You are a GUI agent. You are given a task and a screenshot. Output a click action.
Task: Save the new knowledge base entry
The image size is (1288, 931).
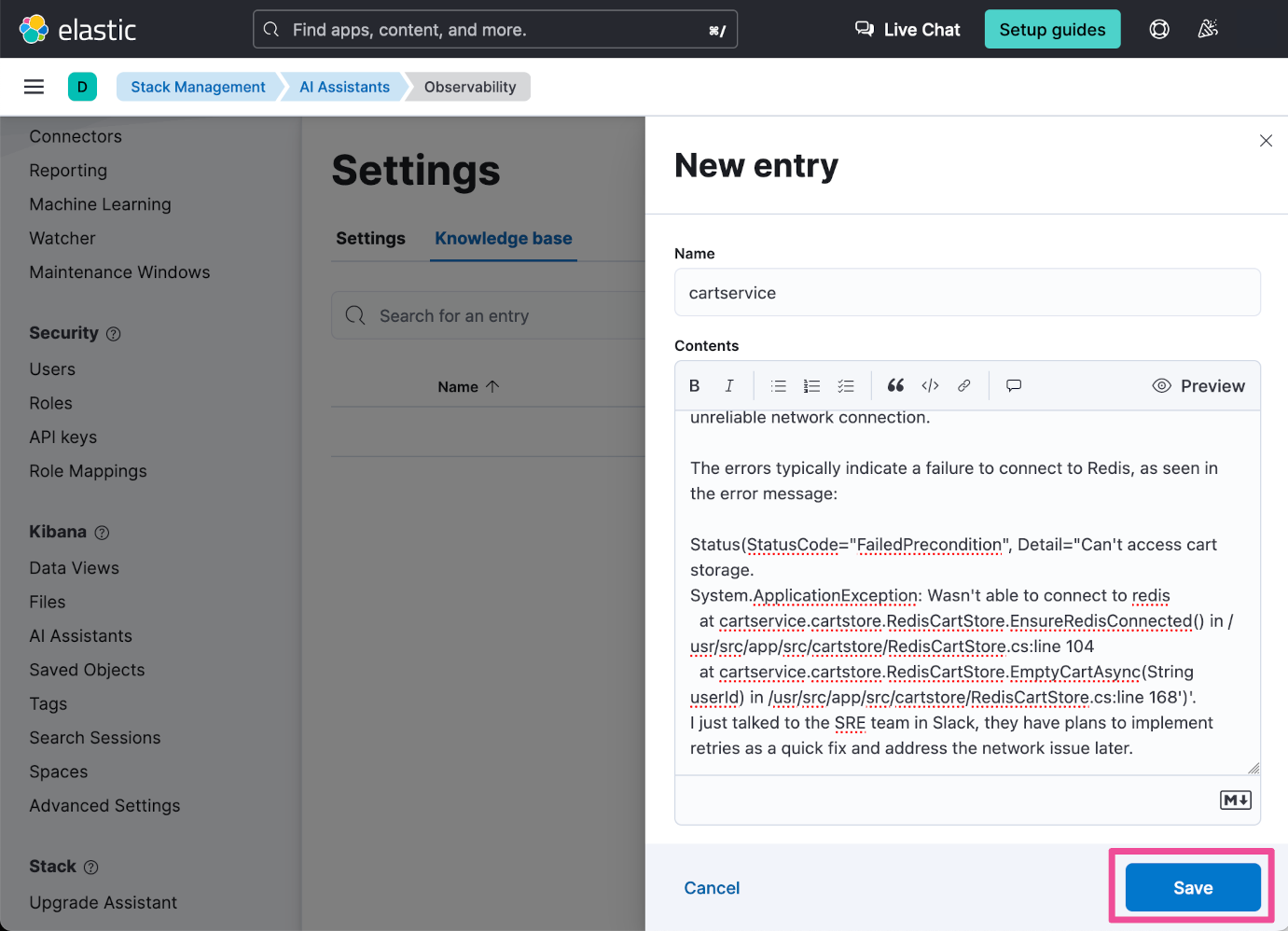tap(1192, 887)
